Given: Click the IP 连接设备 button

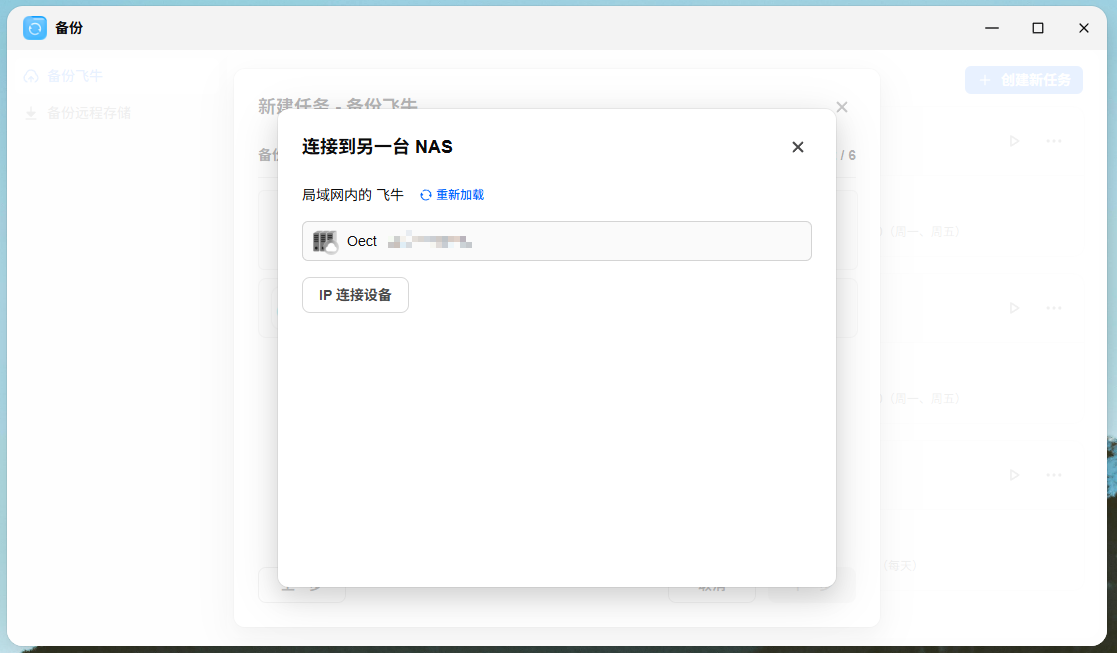Looking at the screenshot, I should coord(355,295).
